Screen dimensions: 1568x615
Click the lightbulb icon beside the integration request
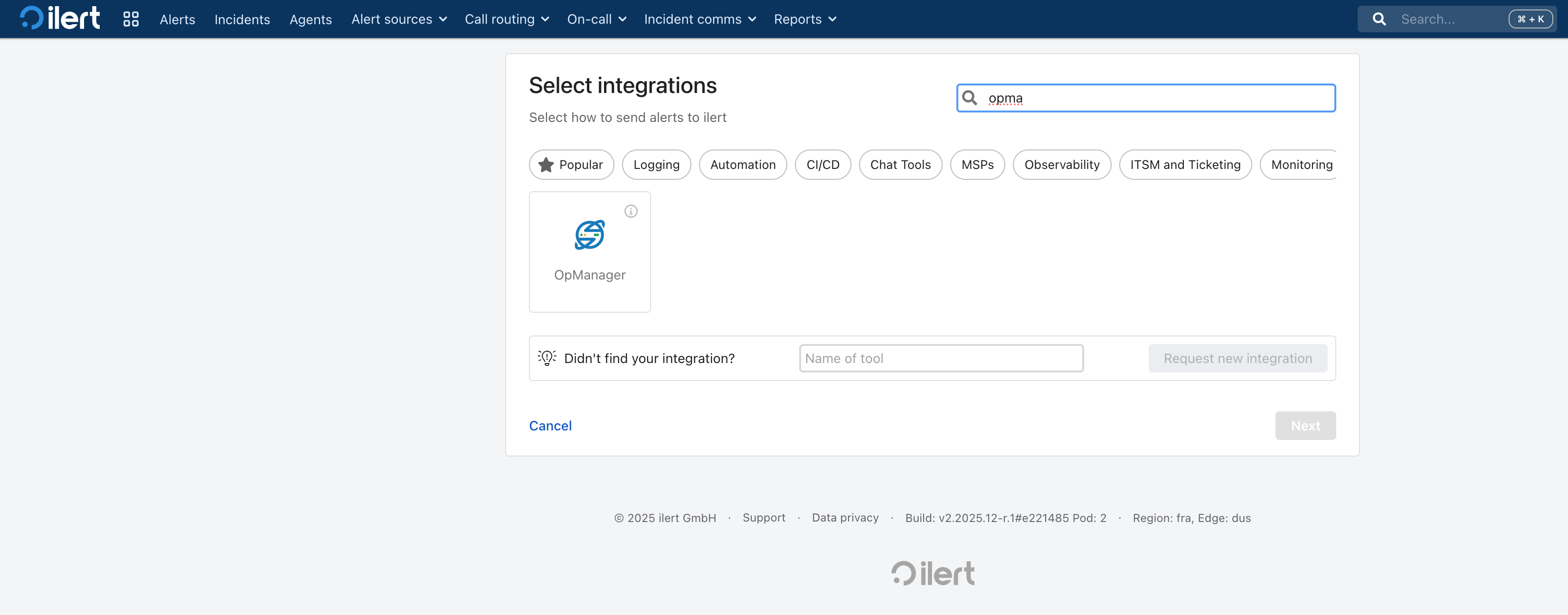click(547, 358)
